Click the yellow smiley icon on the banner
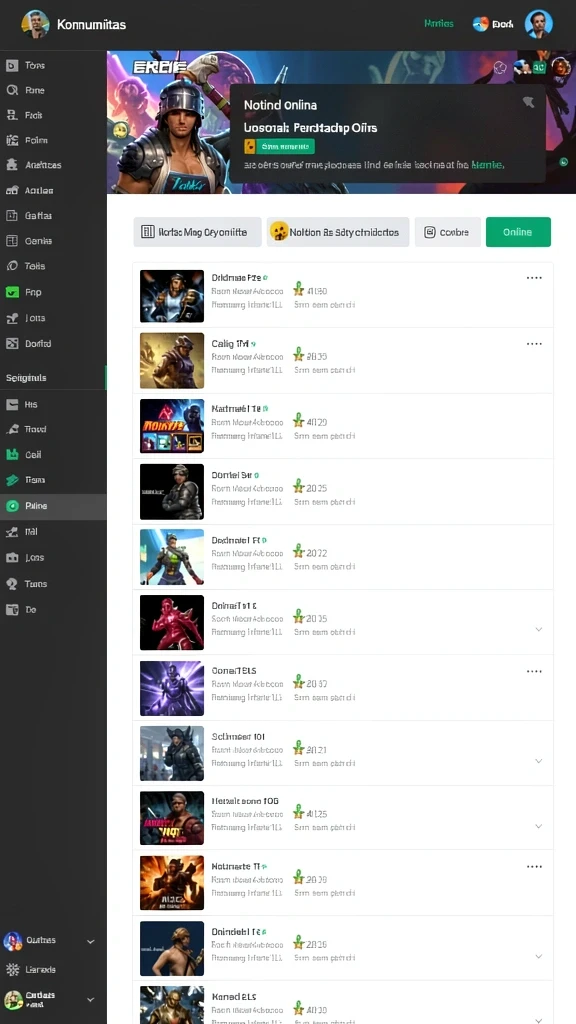Screen dimensions: 576x1024 pos(120,130)
